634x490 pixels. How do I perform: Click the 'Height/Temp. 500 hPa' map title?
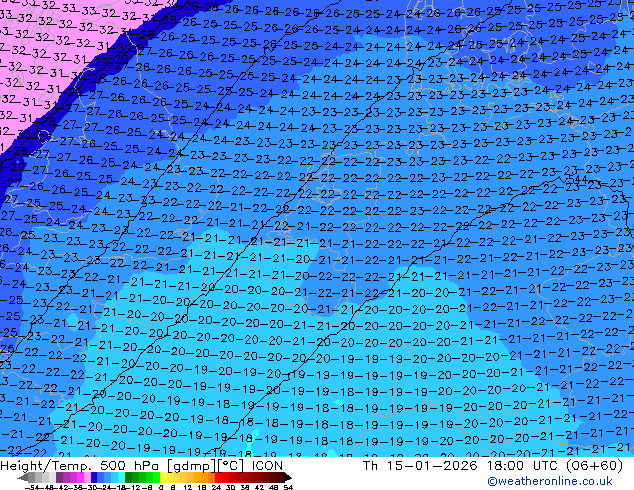(x=79, y=466)
